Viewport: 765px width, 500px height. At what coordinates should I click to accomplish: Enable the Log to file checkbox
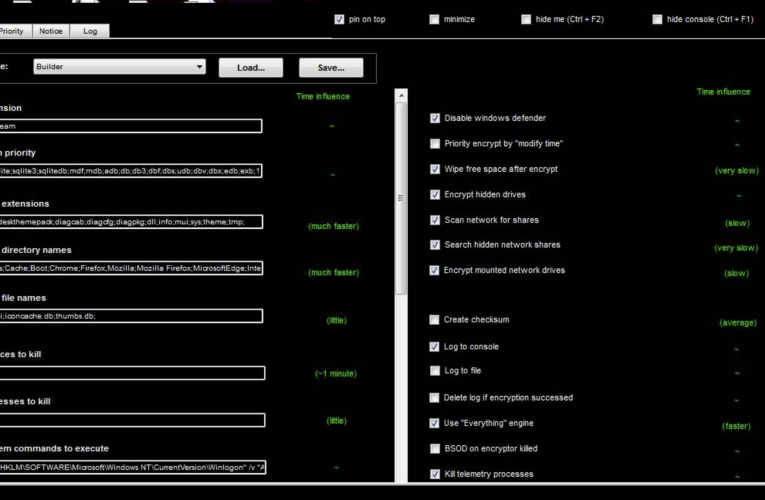(435, 371)
